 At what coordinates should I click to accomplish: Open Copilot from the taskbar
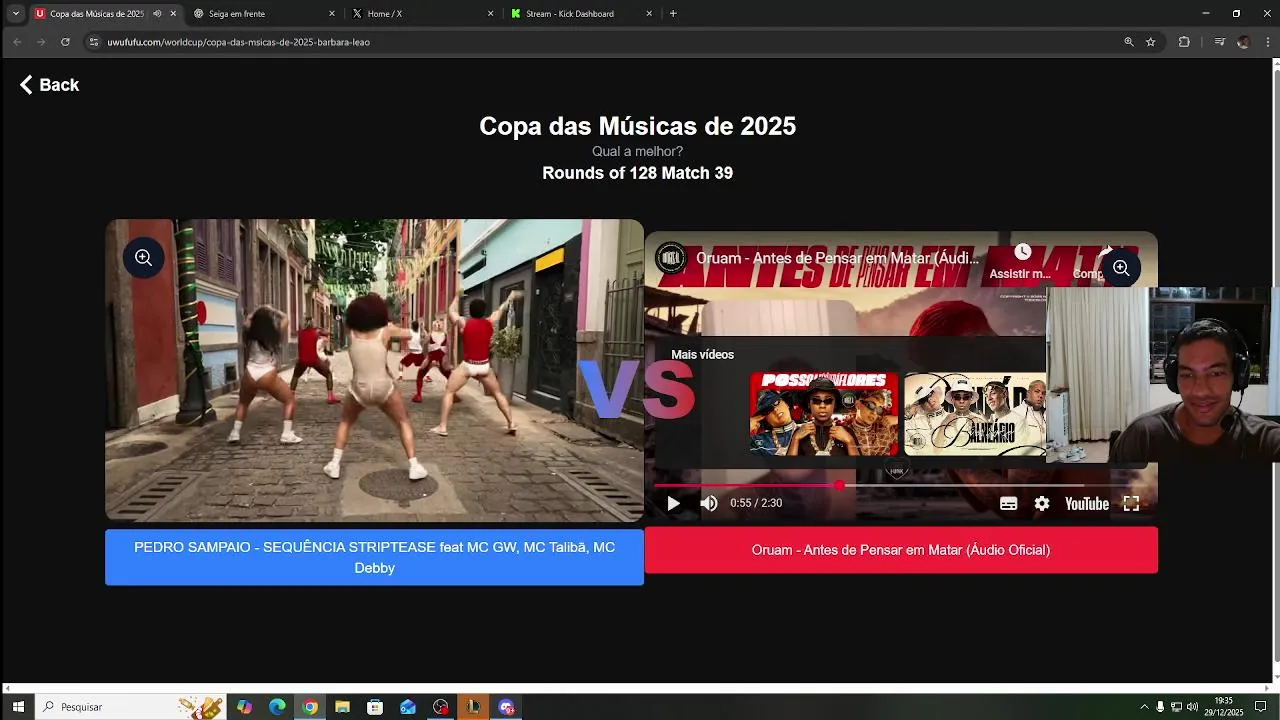244,707
